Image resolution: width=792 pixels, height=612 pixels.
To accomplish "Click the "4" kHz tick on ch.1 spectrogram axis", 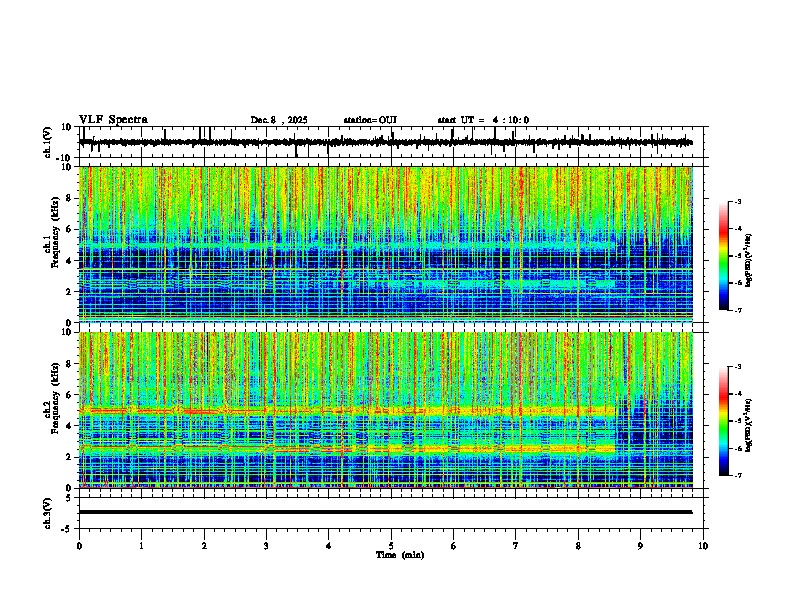I will pos(70,261).
